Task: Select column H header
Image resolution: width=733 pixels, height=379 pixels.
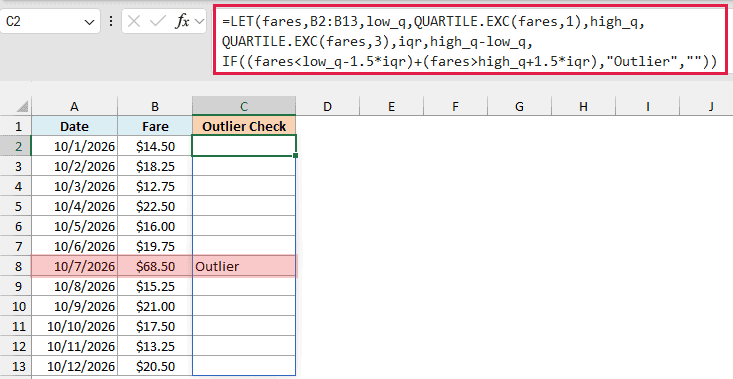Action: (x=583, y=107)
